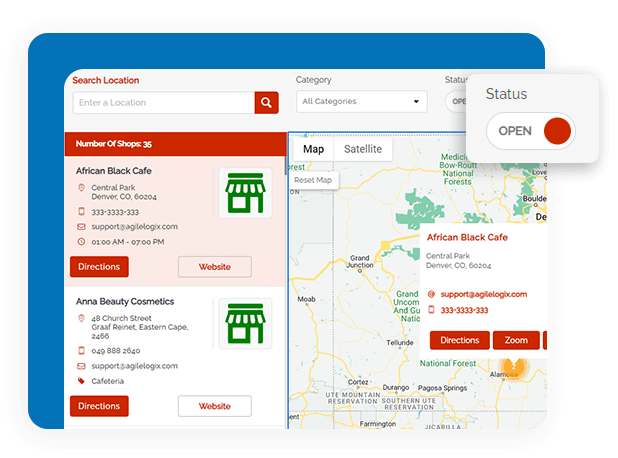Click African Black Cafe title in map popup
This screenshot has height=458, width=618.
467,237
